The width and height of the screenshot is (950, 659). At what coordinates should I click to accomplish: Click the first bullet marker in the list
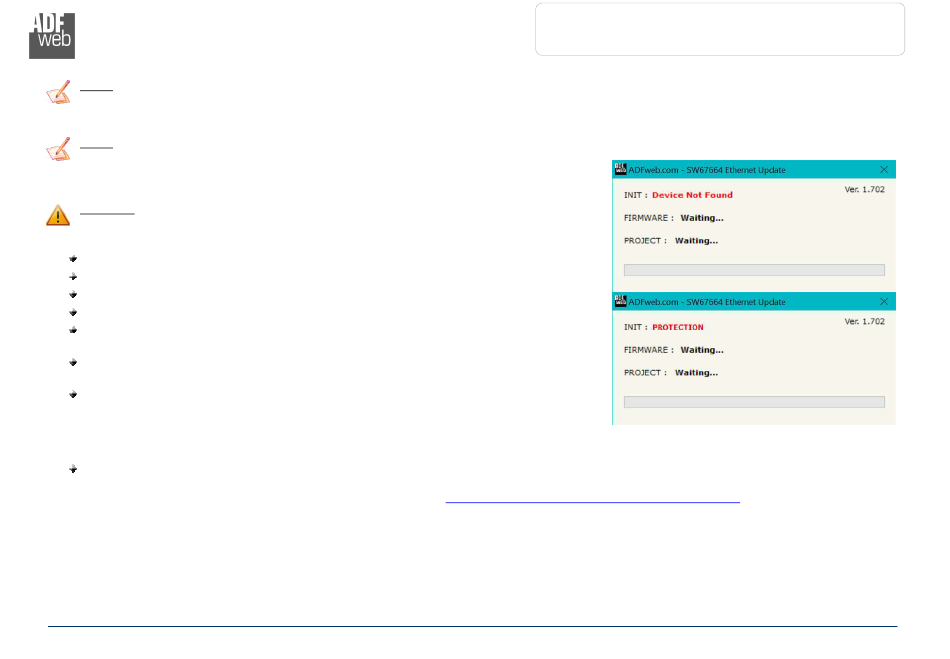74,259
